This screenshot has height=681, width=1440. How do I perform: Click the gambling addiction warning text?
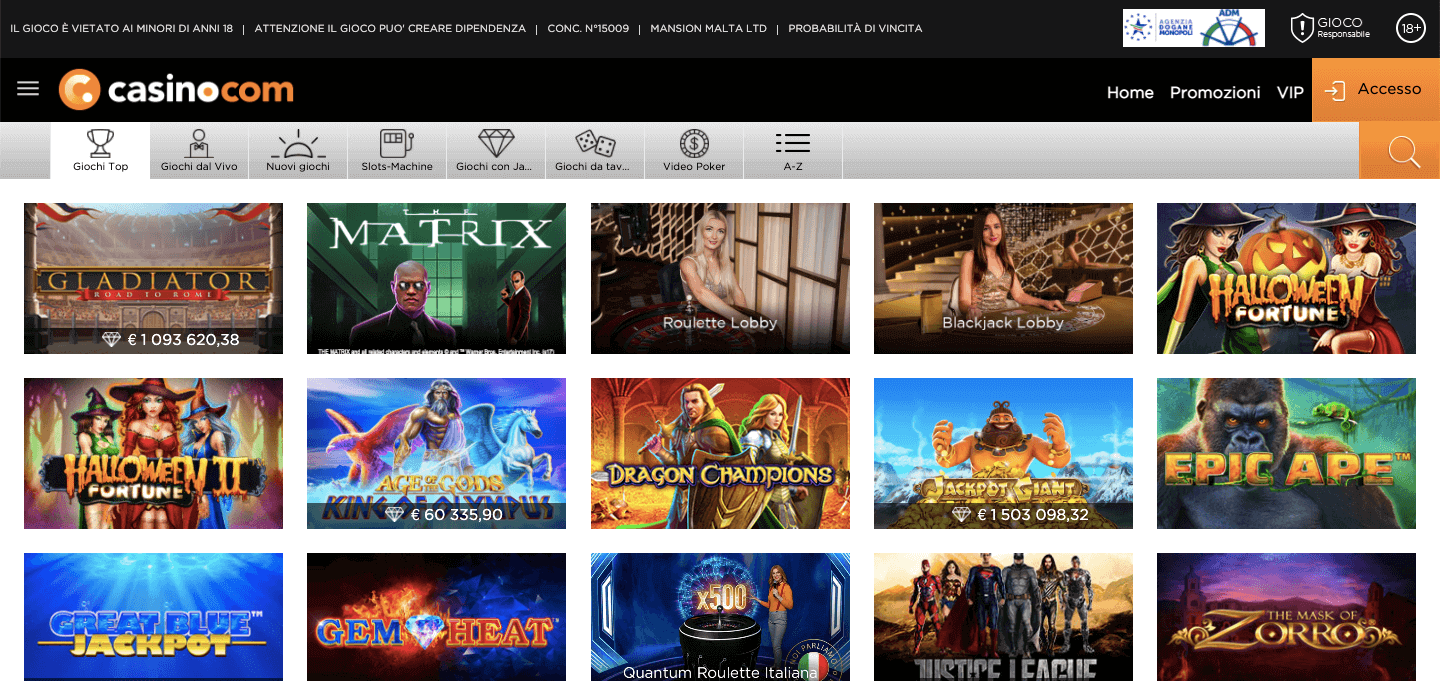pyautogui.click(x=390, y=28)
